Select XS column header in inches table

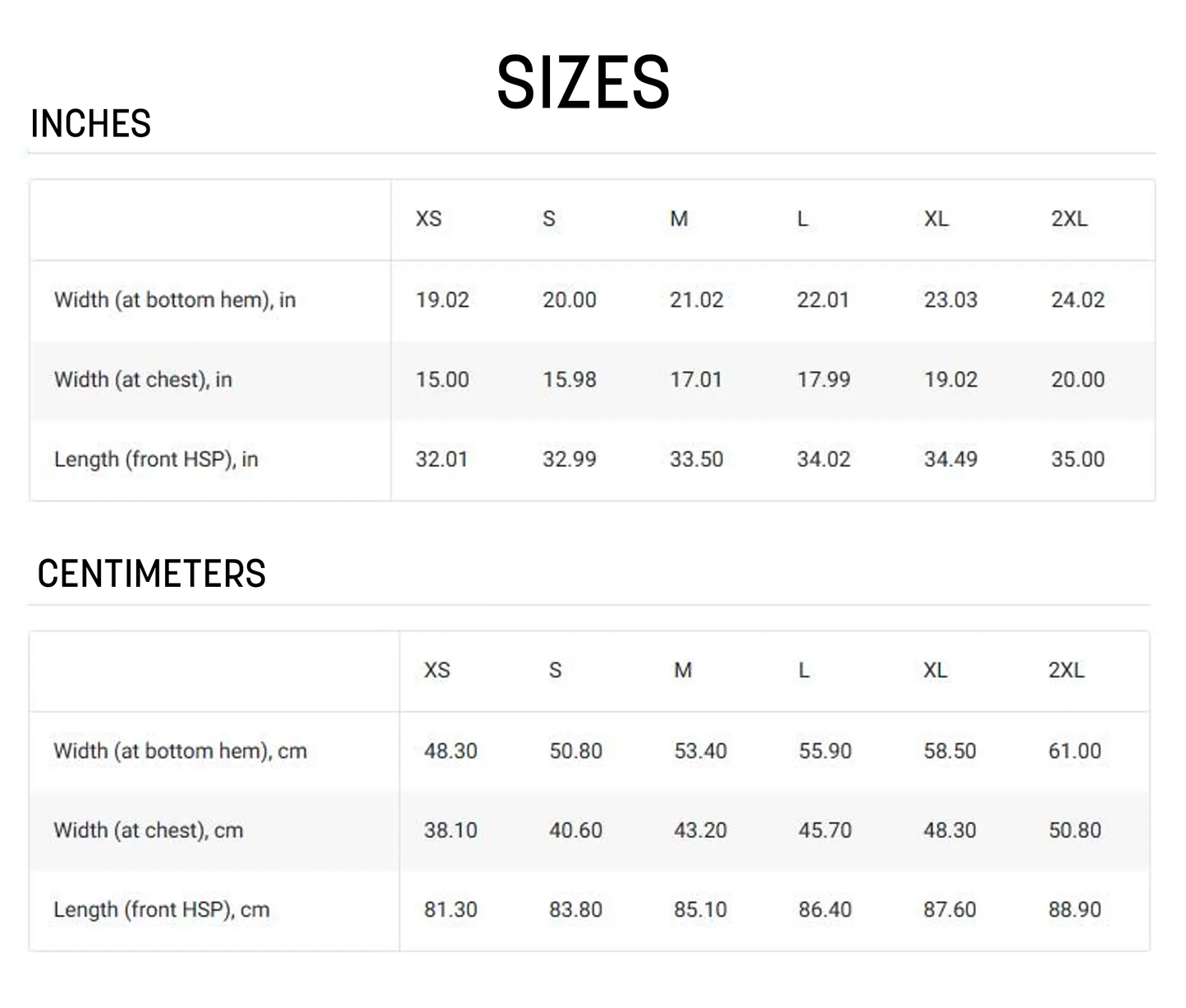click(428, 219)
